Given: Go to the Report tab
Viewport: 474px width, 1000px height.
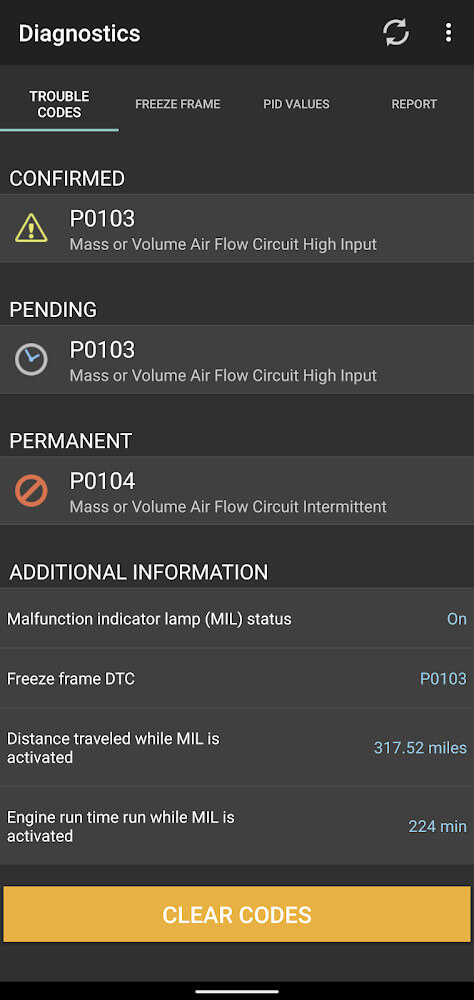Looking at the screenshot, I should click(x=414, y=104).
